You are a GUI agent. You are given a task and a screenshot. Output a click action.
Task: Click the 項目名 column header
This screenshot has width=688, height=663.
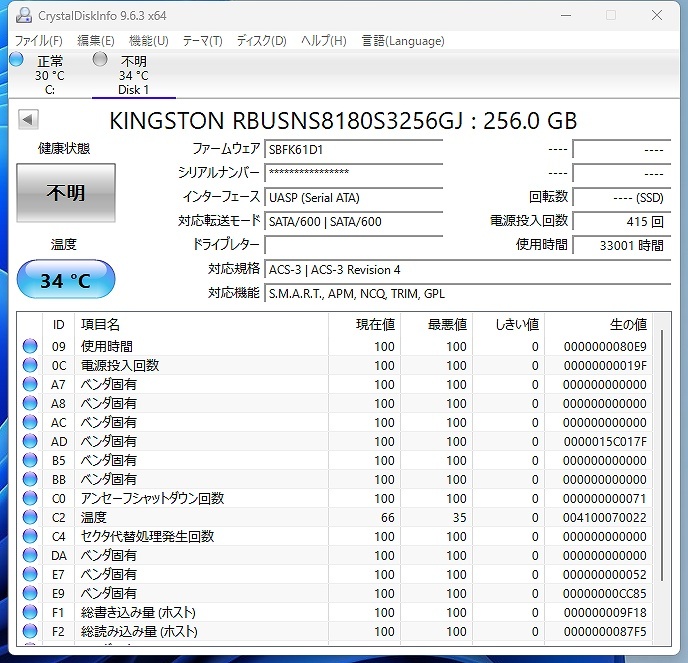pos(201,325)
